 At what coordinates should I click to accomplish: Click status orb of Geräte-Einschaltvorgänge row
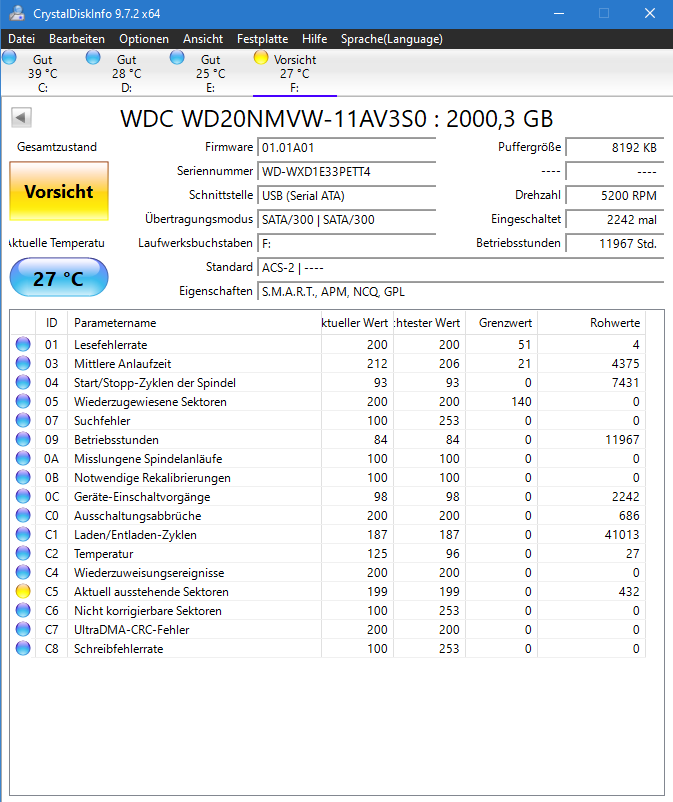click(23, 496)
